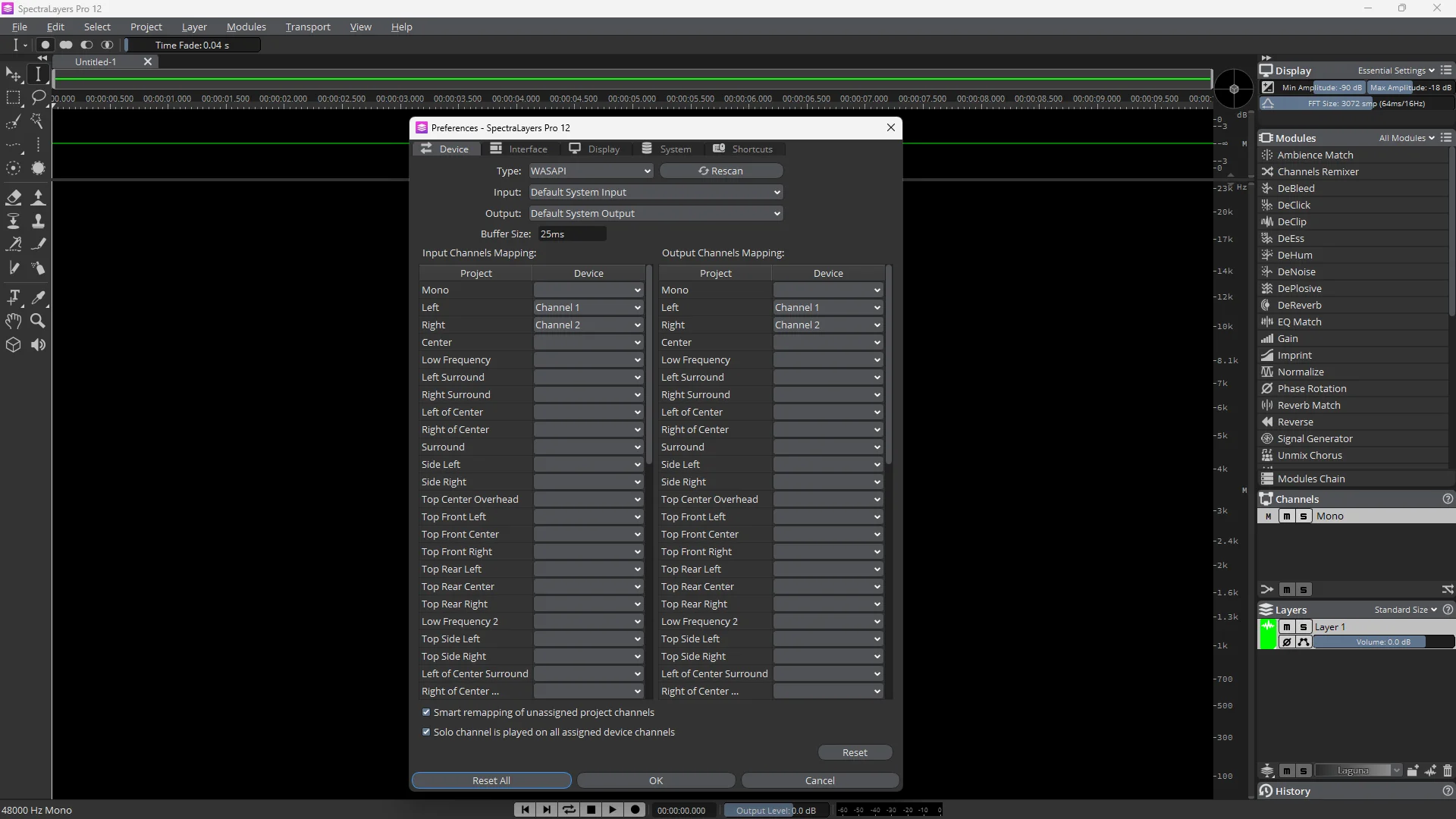Uncheck Solo channel played on all channels
Screen dimensions: 1456x819
coord(426,732)
